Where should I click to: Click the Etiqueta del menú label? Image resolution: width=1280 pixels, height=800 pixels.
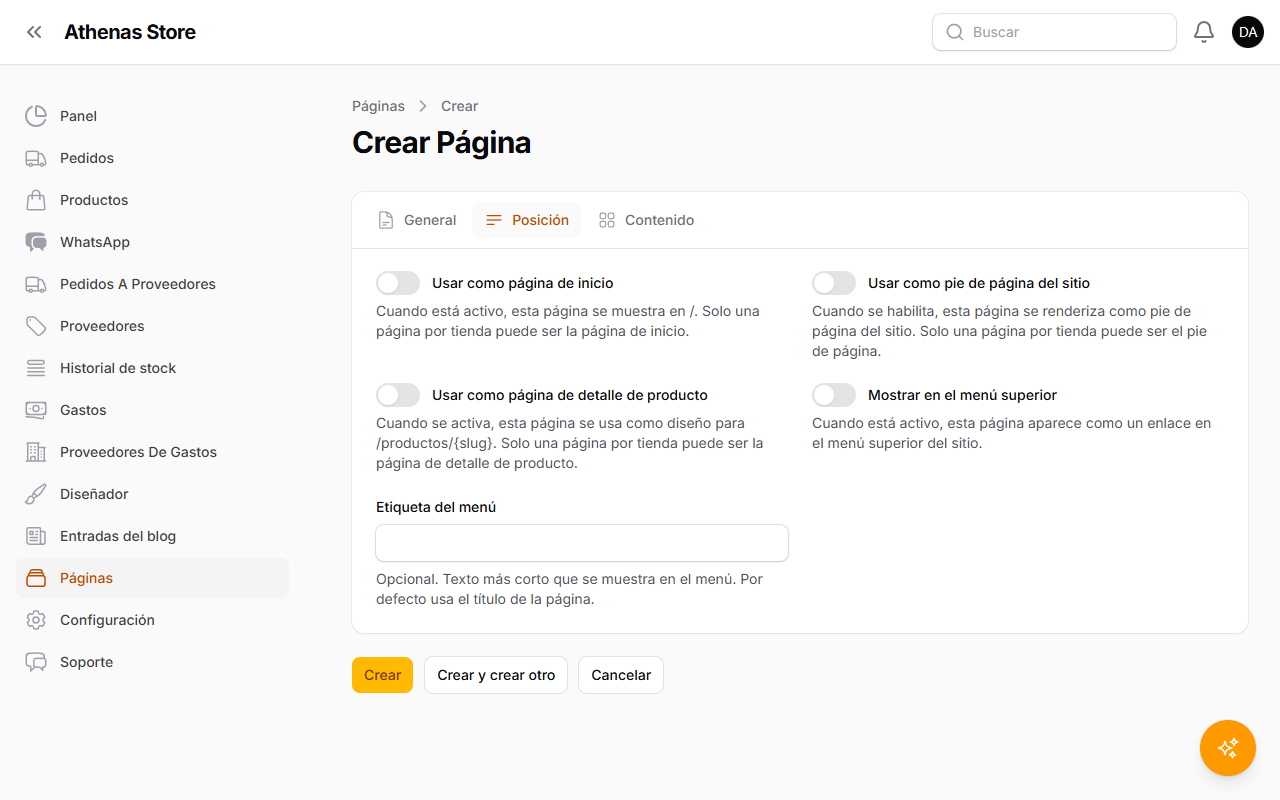pos(436,507)
